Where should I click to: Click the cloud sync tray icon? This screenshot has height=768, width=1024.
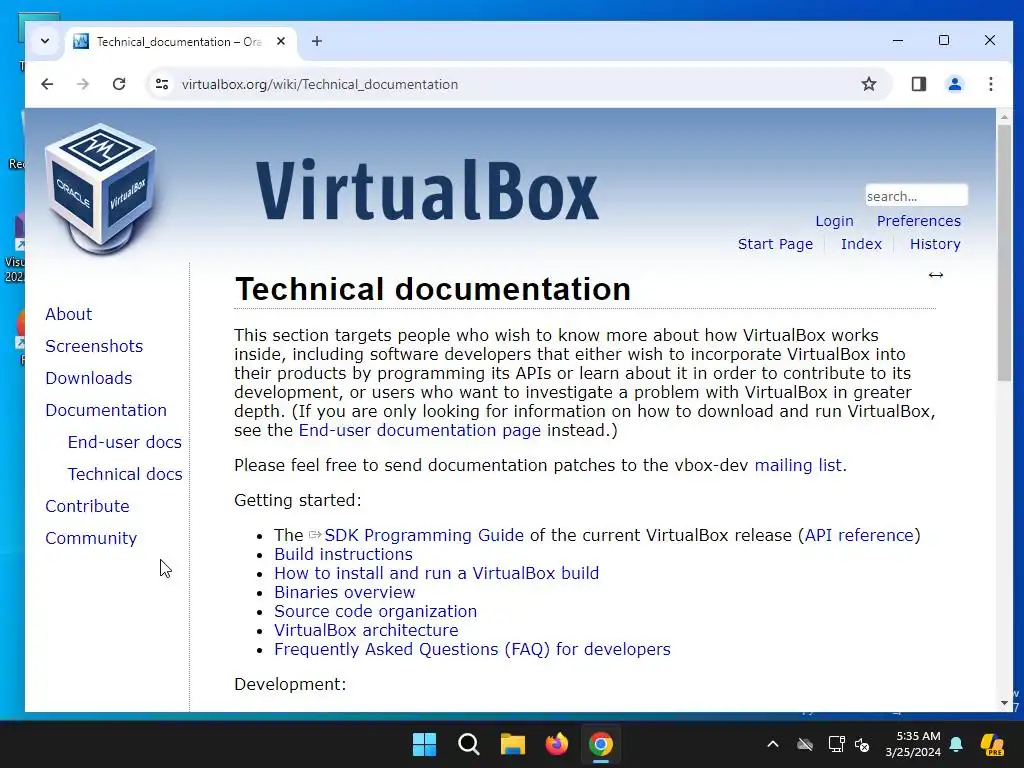805,744
